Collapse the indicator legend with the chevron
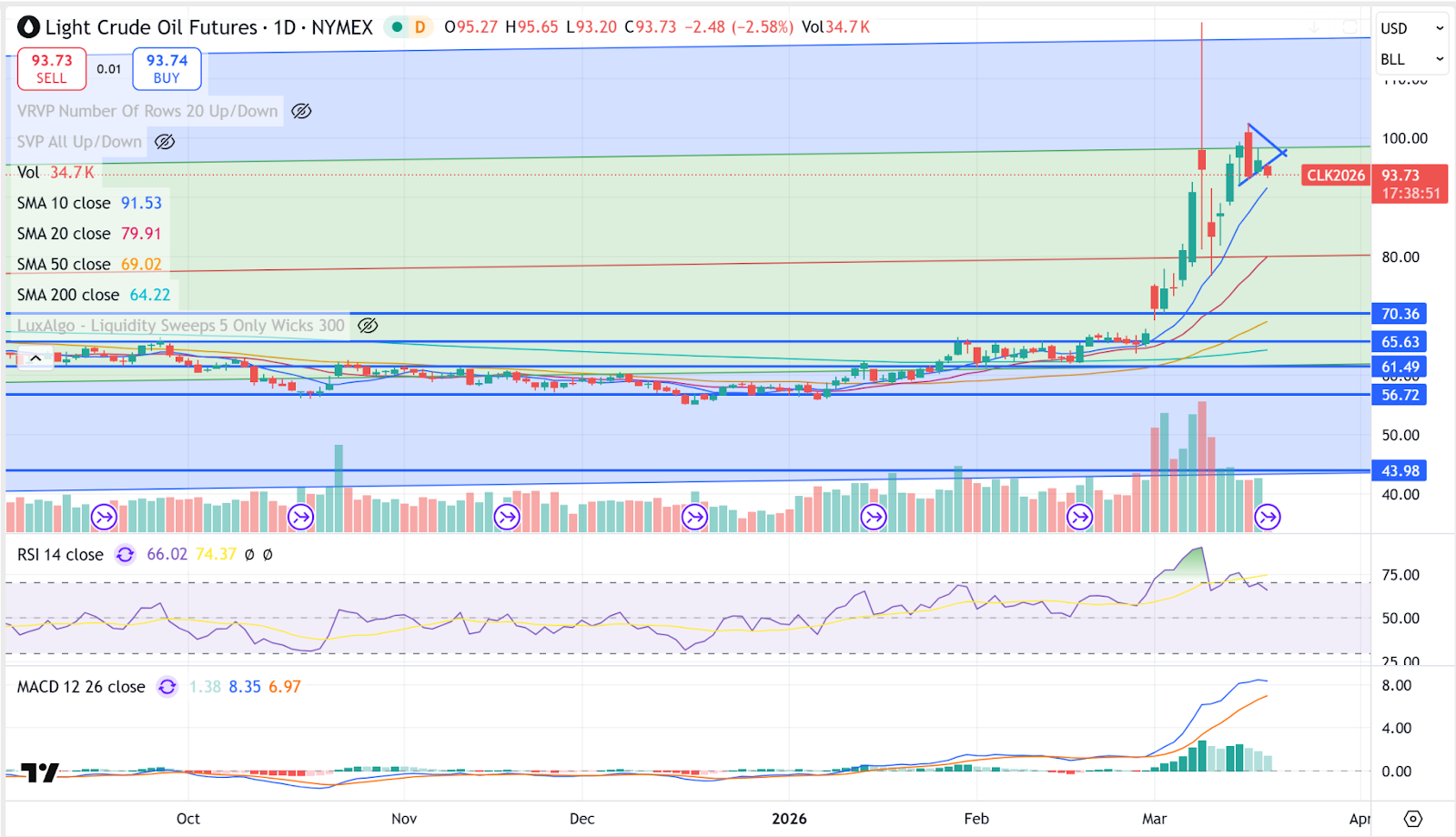The height and width of the screenshot is (837, 1456). click(35, 358)
